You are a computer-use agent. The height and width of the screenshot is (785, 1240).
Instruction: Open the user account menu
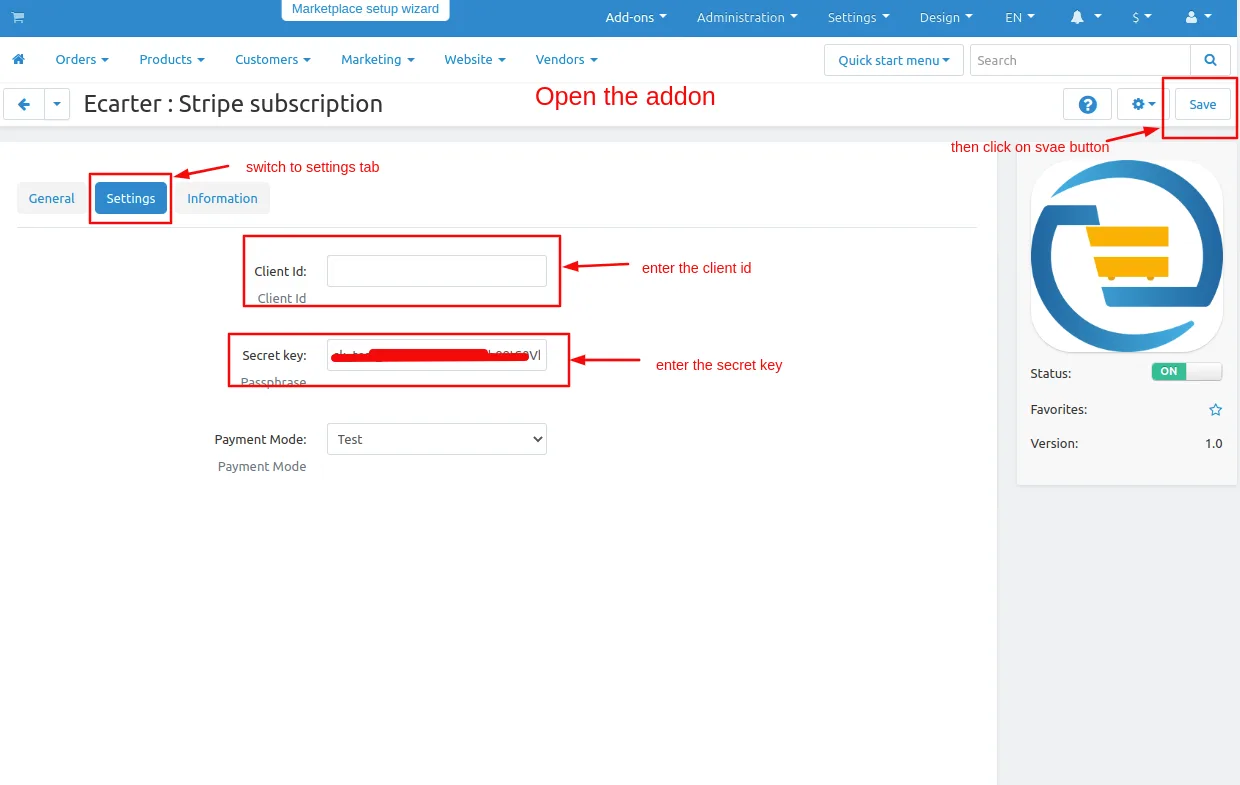click(1196, 17)
